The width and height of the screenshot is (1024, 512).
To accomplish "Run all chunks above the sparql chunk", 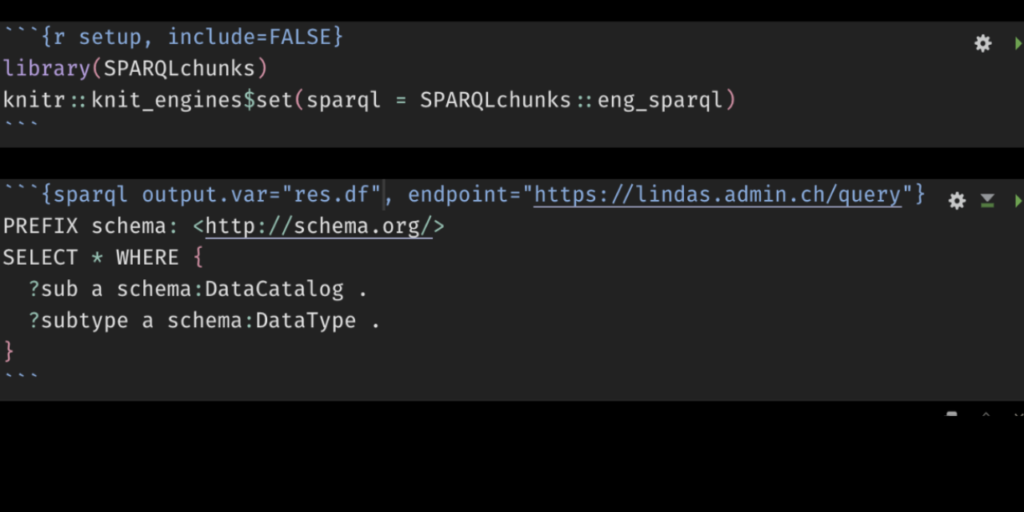I will pos(987,200).
